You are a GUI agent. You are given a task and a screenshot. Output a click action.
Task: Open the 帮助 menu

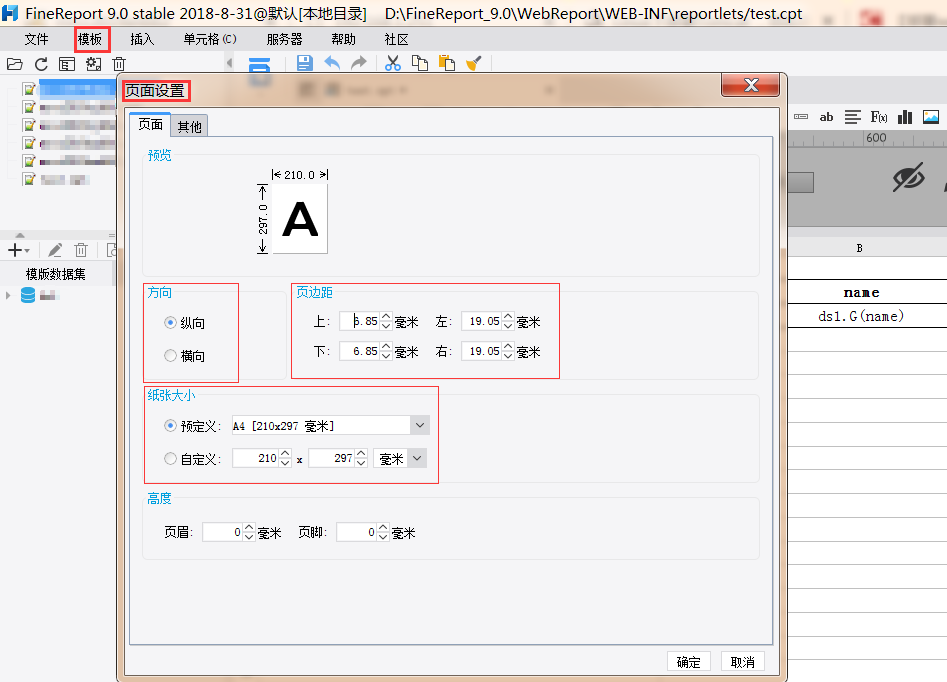[344, 39]
